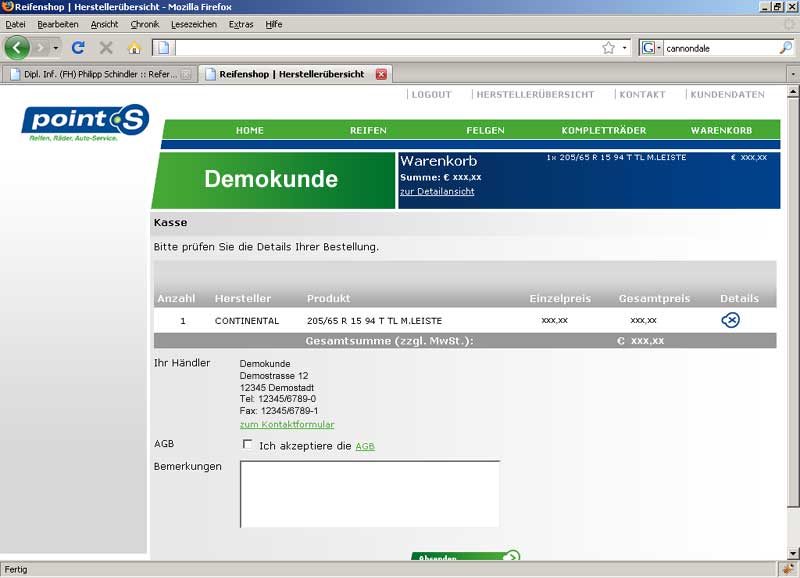Open the zur Detailansicht link
This screenshot has height=578, width=800.
pos(437,191)
